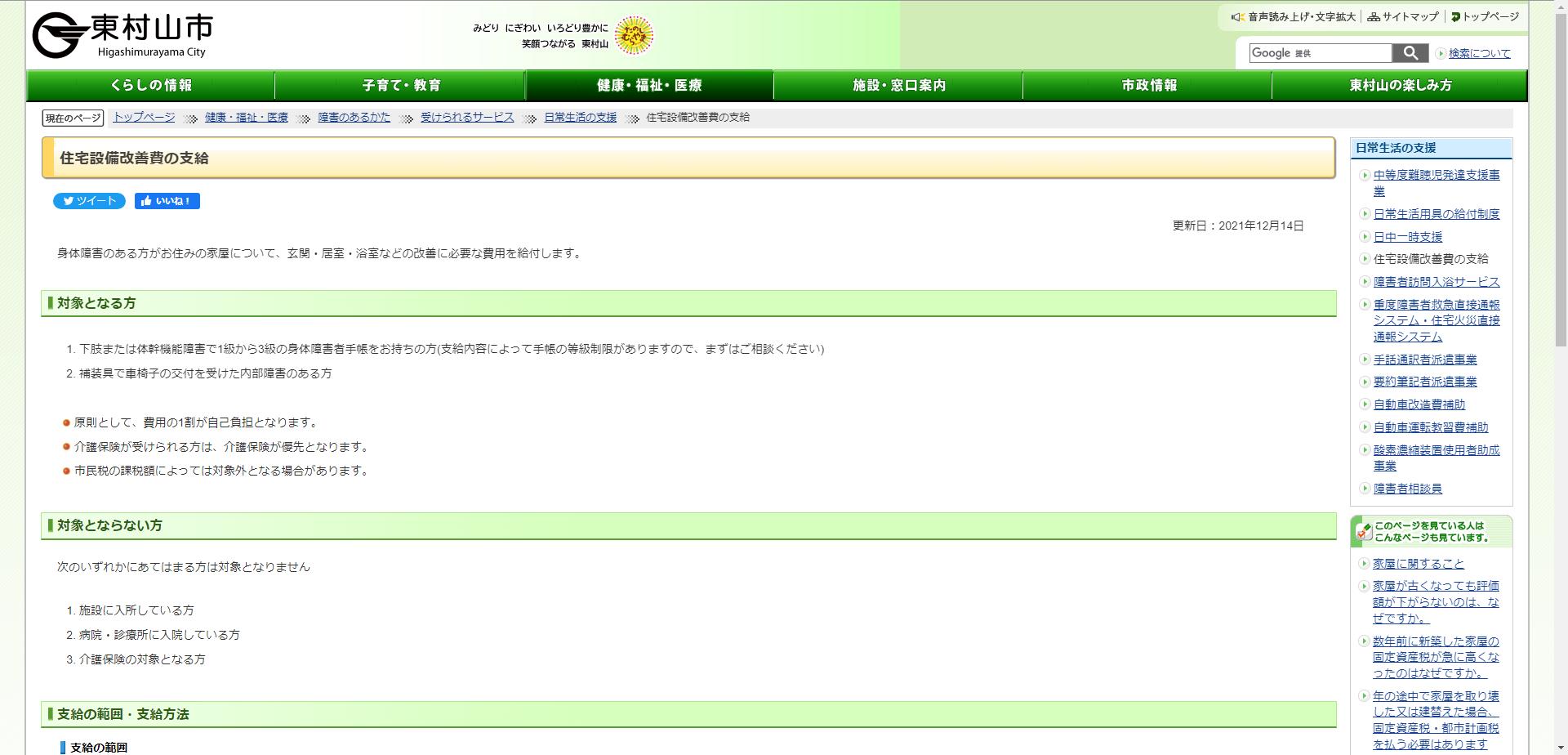This screenshot has width=1568, height=755.
Task: Click breadcrumb 障害のあるかた
Action: pos(354,117)
